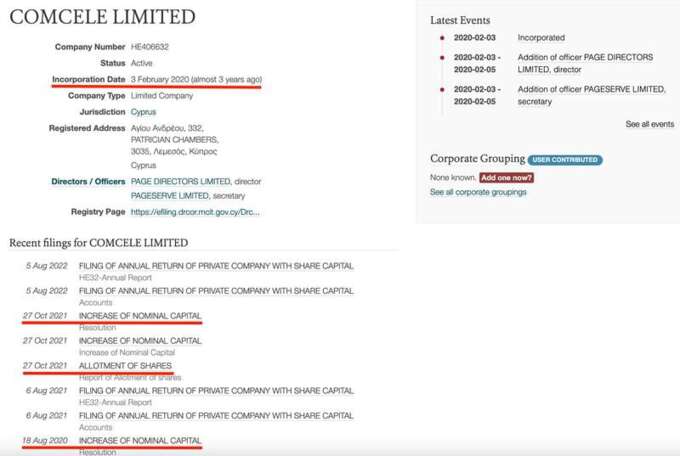Open second 27 Oct 2021 Increase of Nominal Capital filing
The width and height of the screenshot is (680, 456).
(x=140, y=341)
